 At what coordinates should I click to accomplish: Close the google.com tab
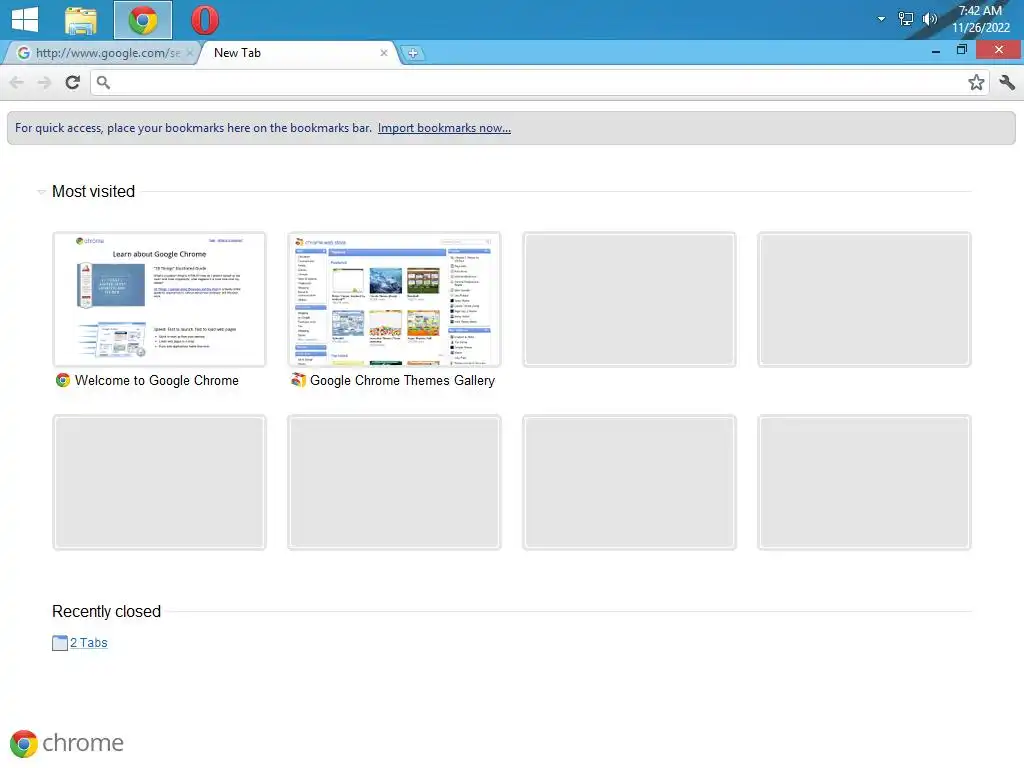(x=189, y=53)
